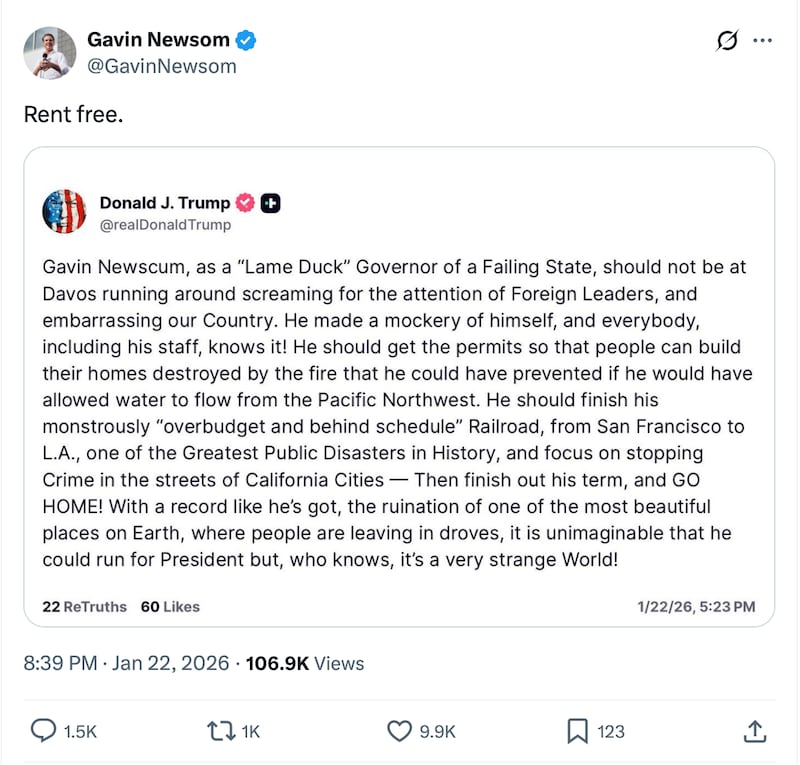Viewport: 800px width, 765px height.
Task: Open the quoted Truth Social post body
Action: [x=398, y=413]
